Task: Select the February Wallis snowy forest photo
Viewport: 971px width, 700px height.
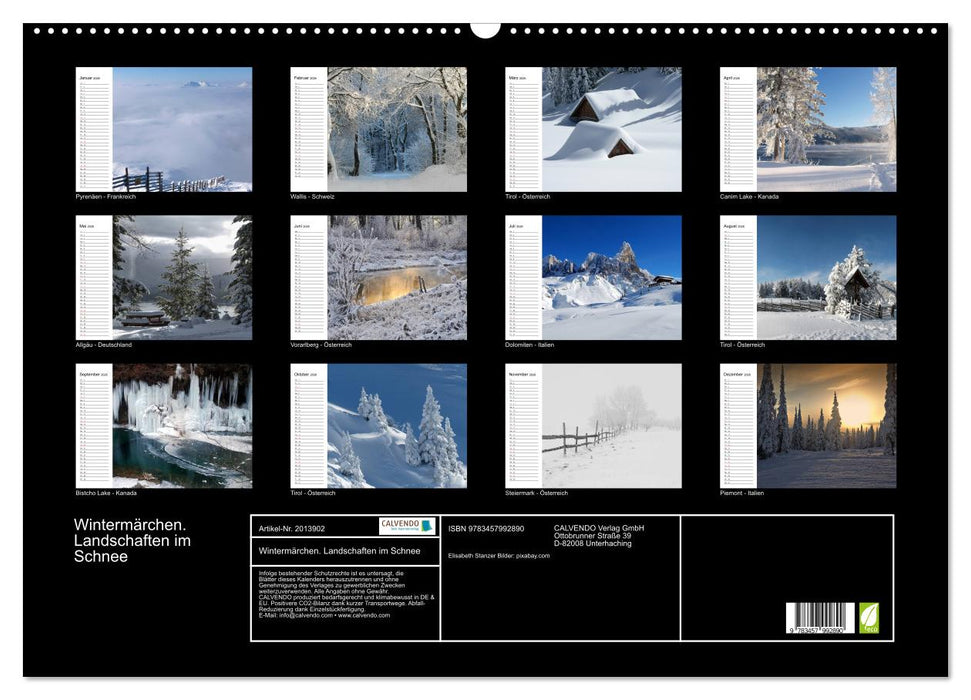Action: pos(397,129)
